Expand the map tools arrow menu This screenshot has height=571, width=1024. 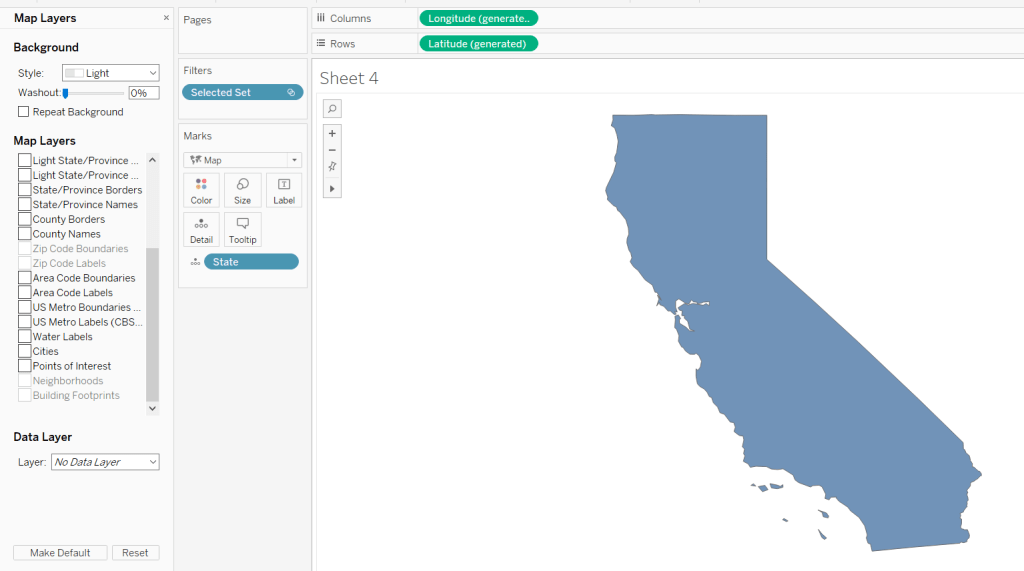point(333,188)
